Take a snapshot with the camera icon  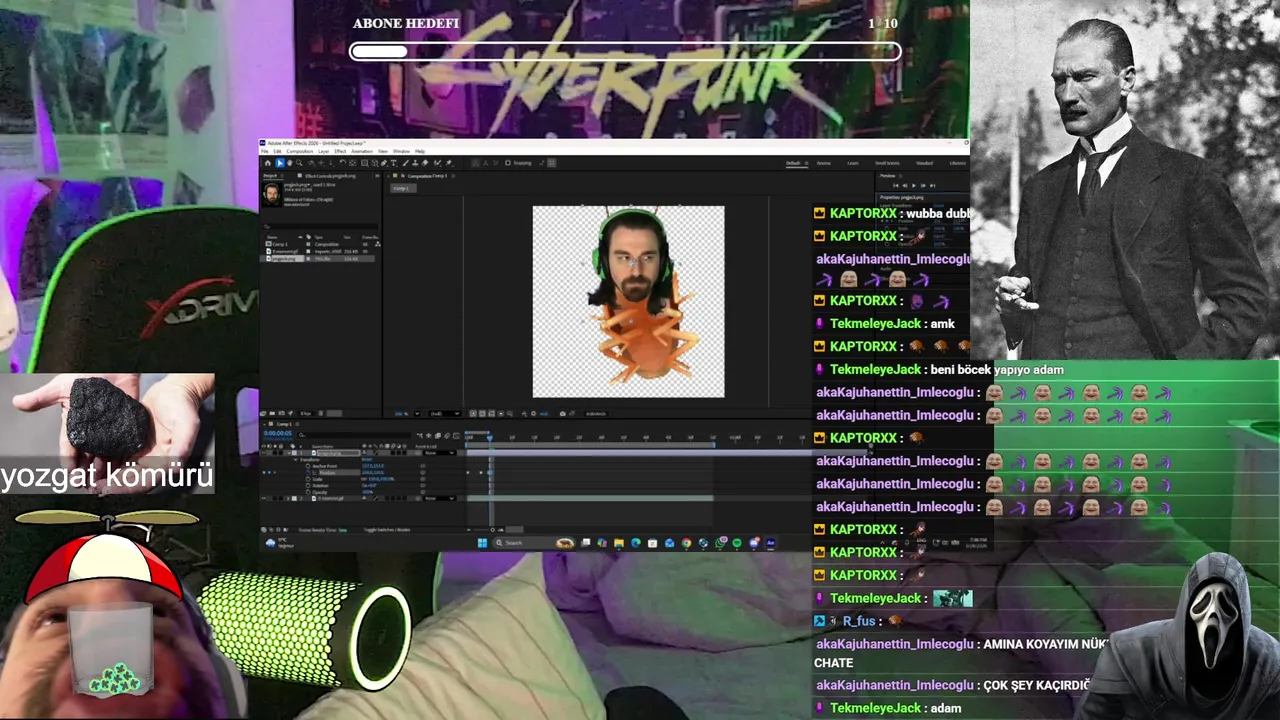click(562, 414)
